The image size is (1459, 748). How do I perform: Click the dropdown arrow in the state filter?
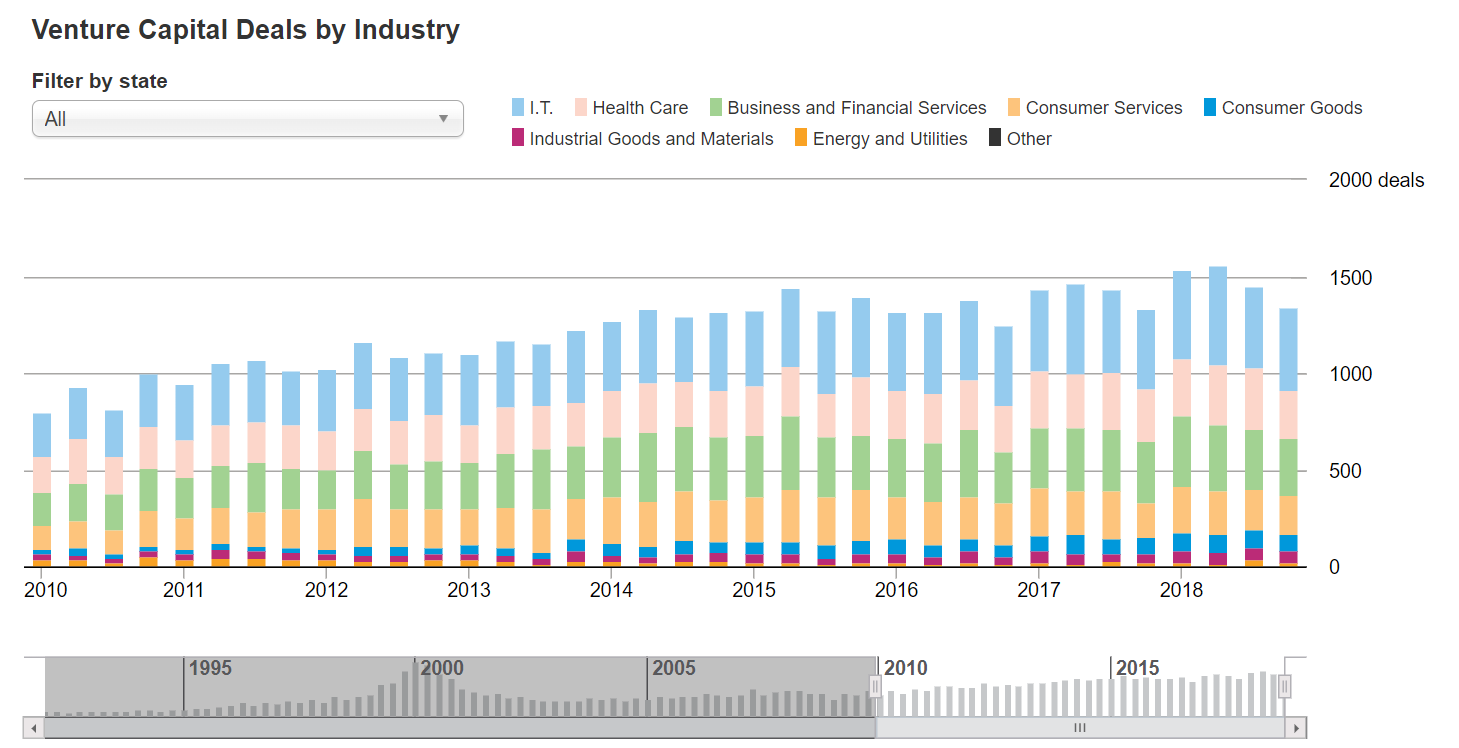point(443,119)
